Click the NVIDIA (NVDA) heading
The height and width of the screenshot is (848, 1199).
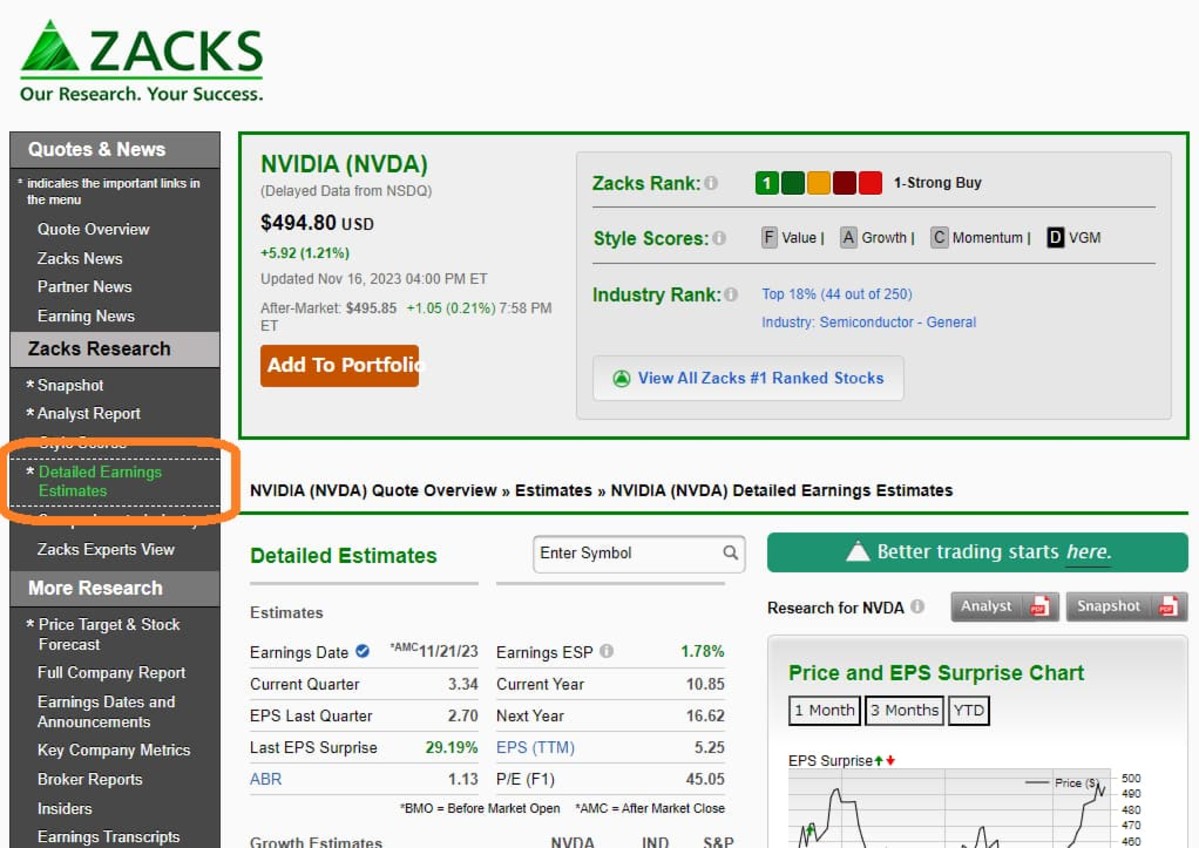(344, 164)
